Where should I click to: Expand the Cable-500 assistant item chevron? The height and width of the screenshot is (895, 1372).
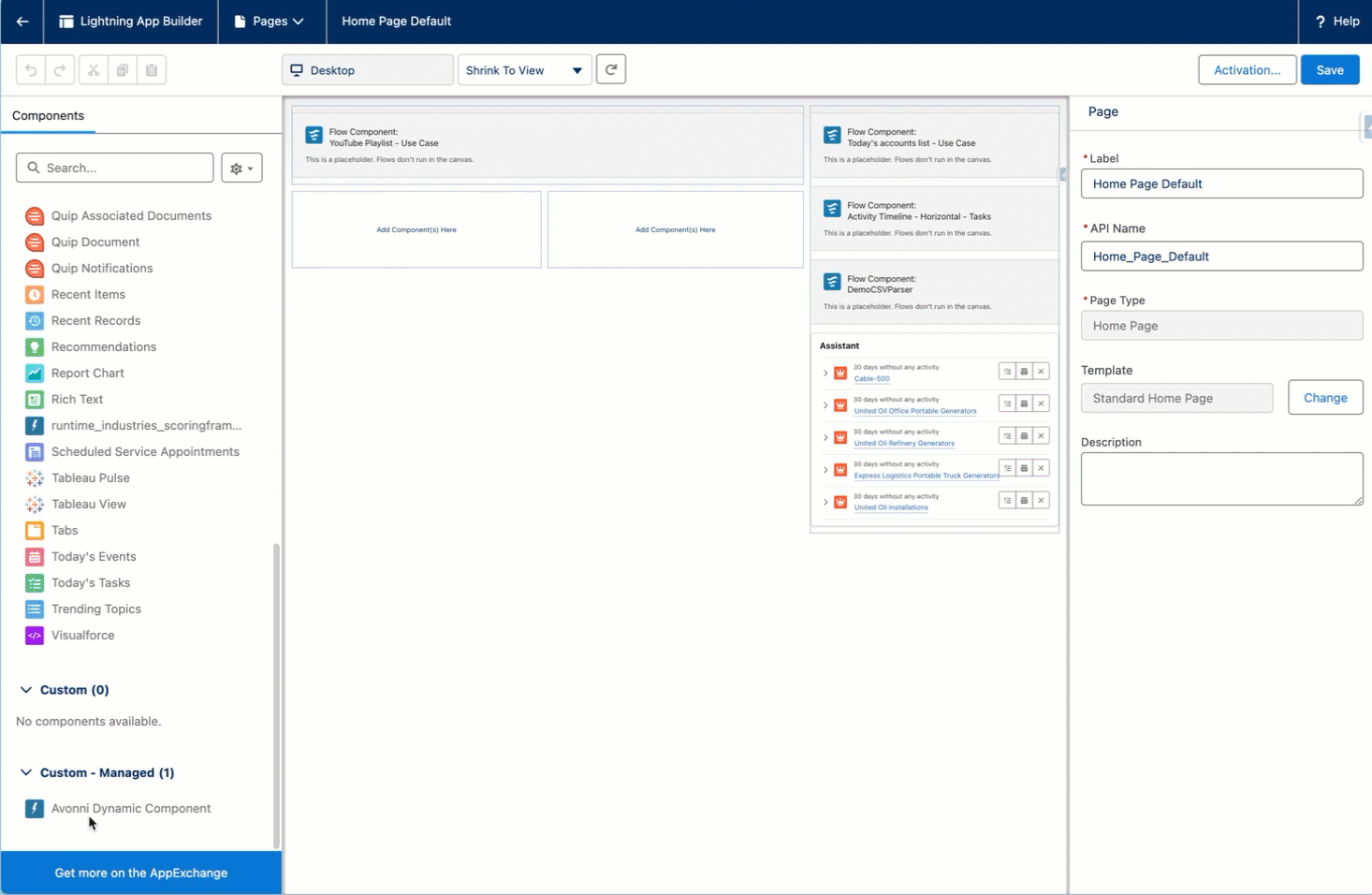click(x=825, y=374)
